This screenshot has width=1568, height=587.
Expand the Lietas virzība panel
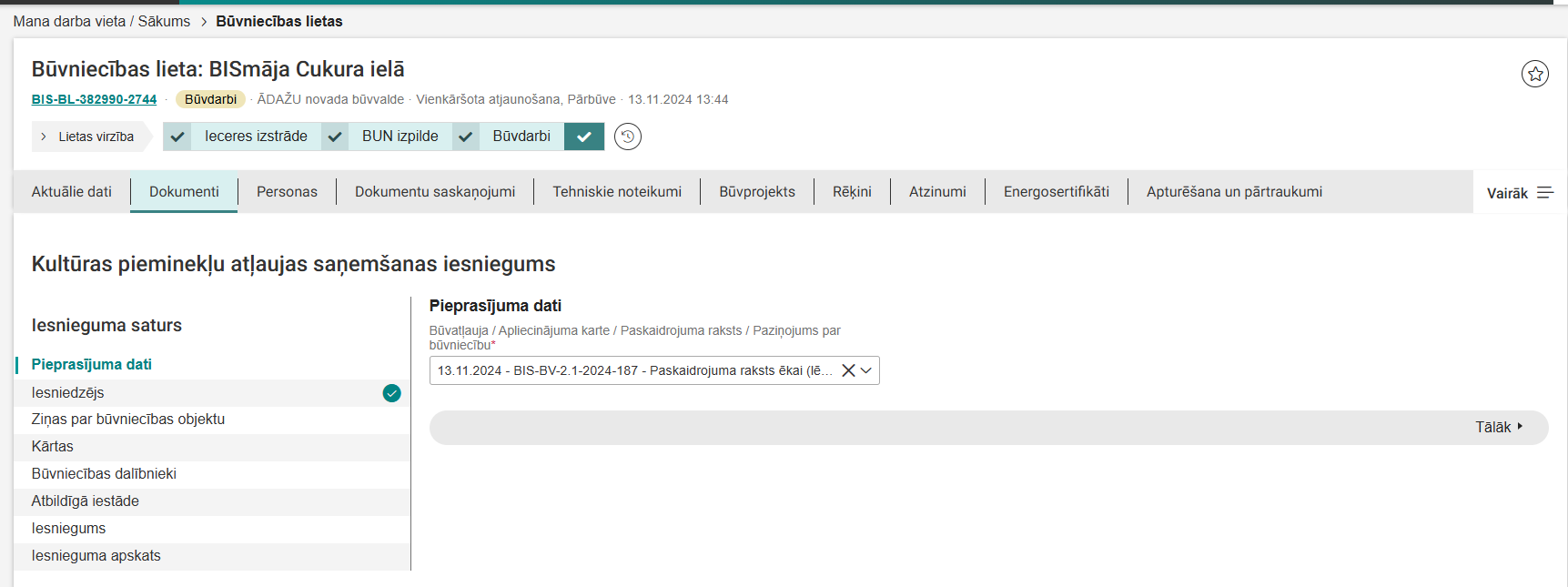pos(88,137)
